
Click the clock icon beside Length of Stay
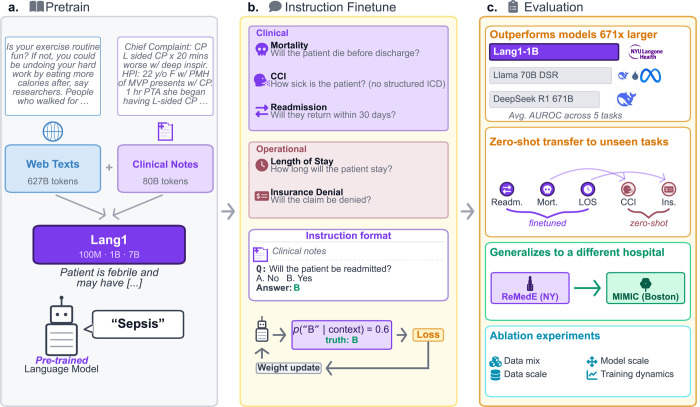coord(262,165)
